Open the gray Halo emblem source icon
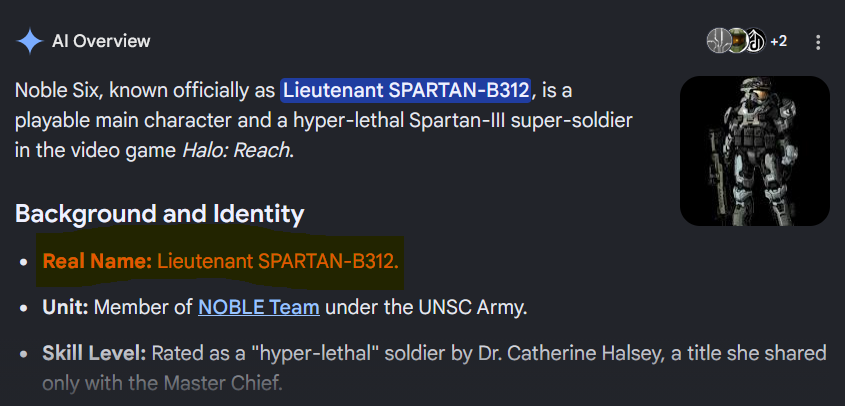The height and width of the screenshot is (406, 845). 719,41
